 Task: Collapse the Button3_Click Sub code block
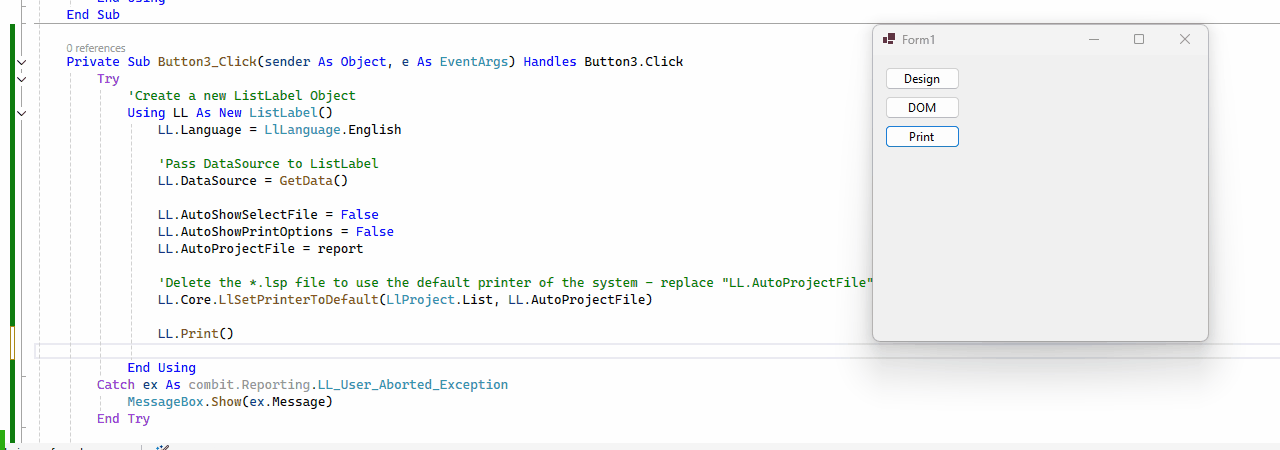(x=21, y=62)
